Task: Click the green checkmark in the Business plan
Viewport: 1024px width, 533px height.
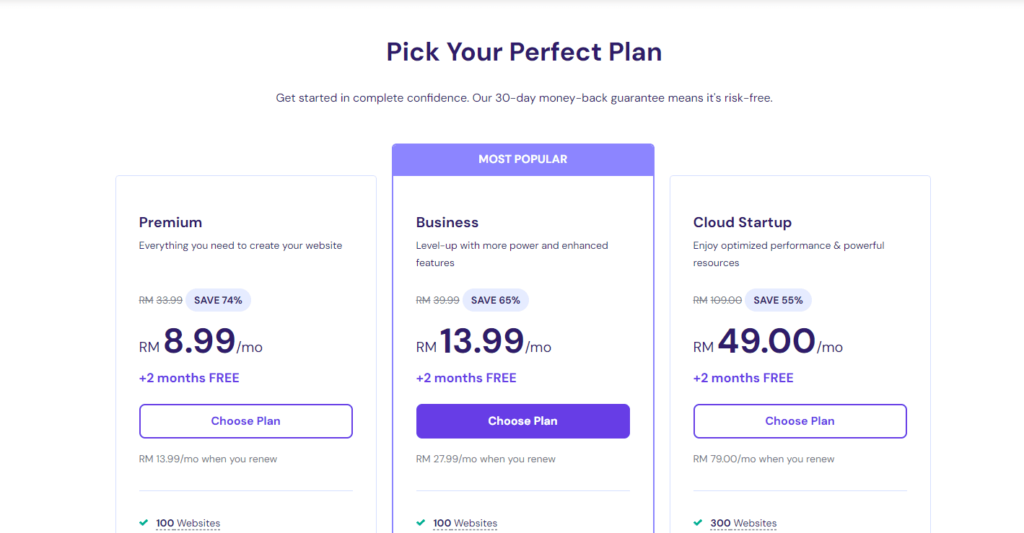Action: click(421, 523)
